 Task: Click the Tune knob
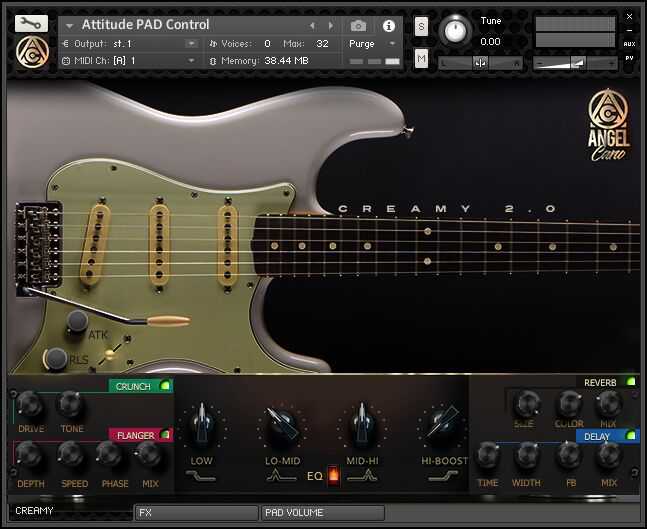click(x=455, y=31)
